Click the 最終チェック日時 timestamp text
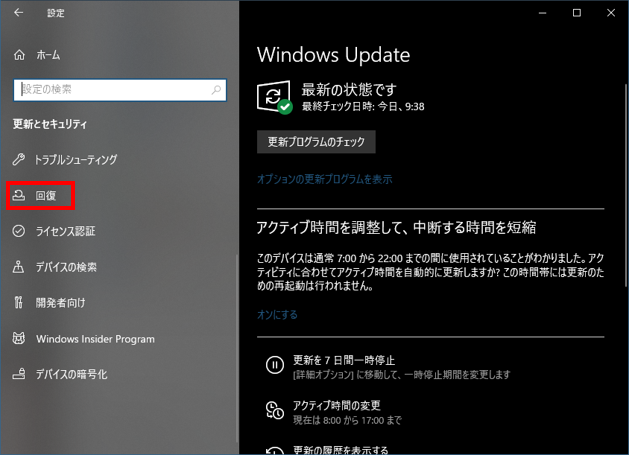This screenshot has width=629, height=455. [363, 106]
